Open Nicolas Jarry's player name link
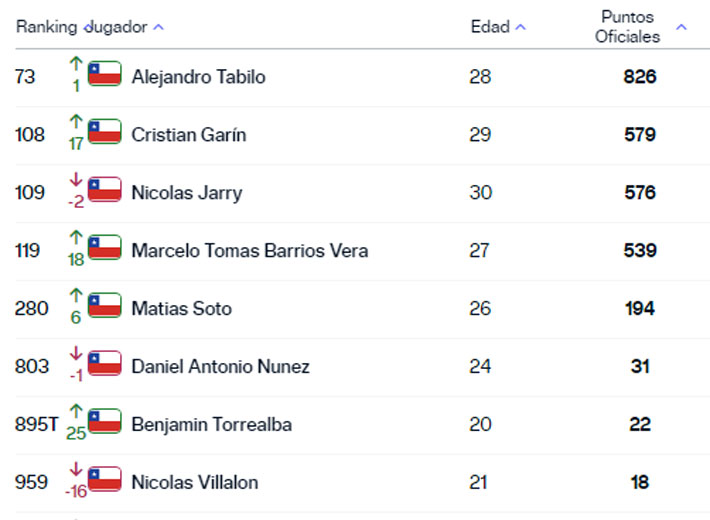The image size is (710, 520). (x=186, y=192)
